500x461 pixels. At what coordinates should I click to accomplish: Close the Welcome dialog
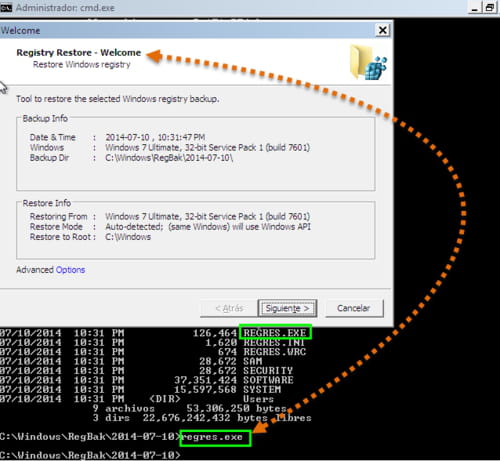coord(383,30)
